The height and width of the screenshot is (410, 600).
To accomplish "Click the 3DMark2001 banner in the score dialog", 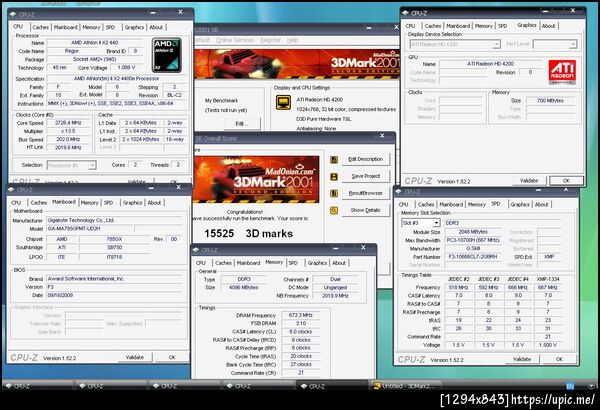I will click(x=256, y=179).
